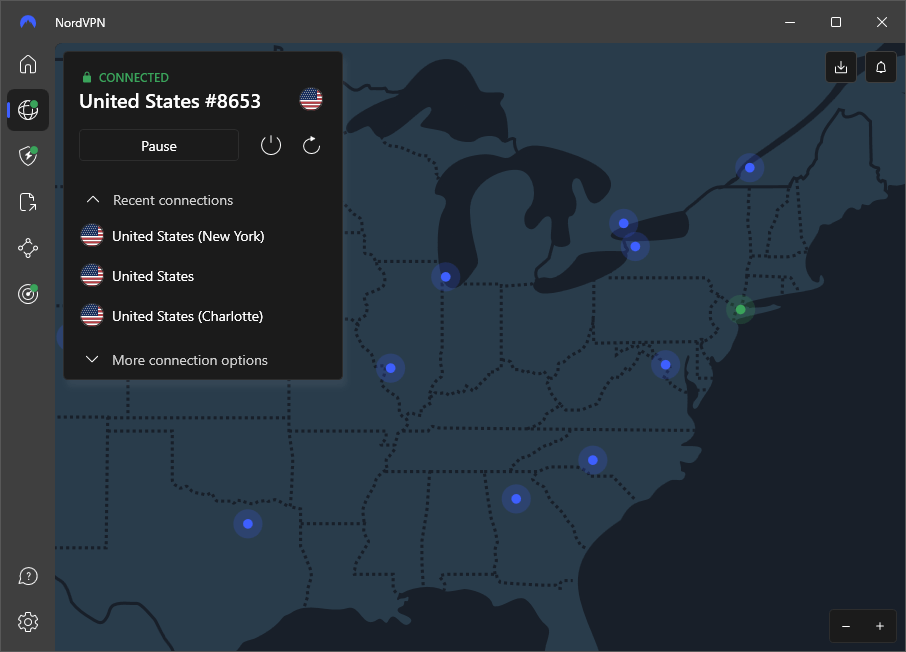Open Settings gear icon
The width and height of the screenshot is (906, 652).
tap(28, 623)
